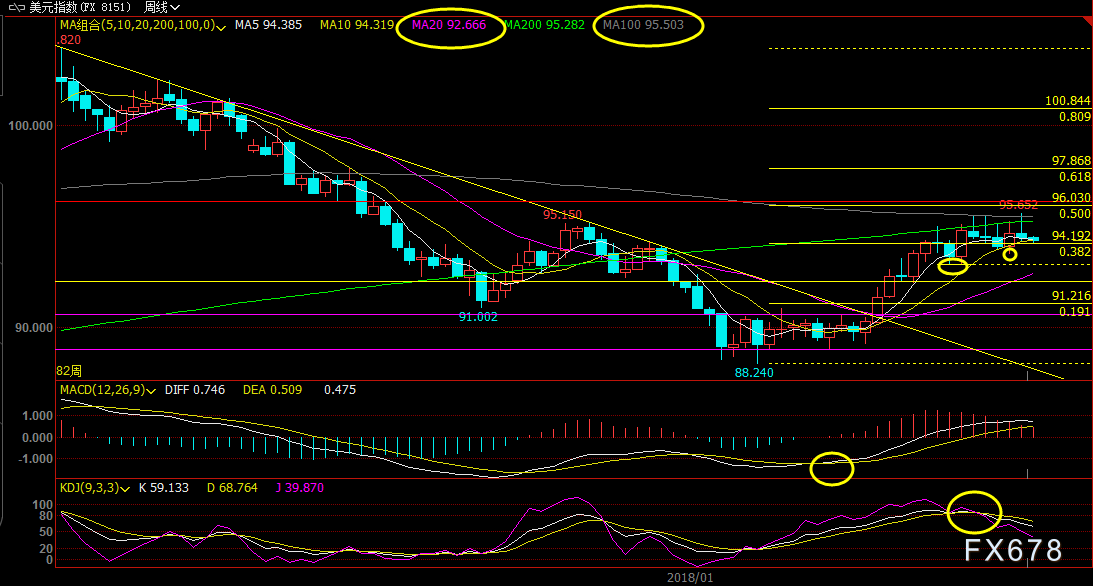The width and height of the screenshot is (1093, 586).
Task: Click the MACD -1.000 axis label
Action: point(36,459)
